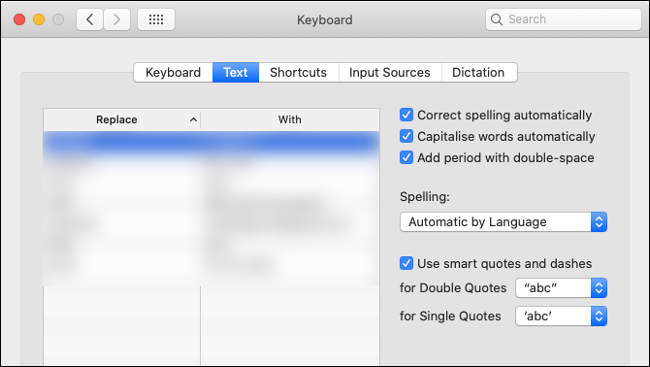The image size is (650, 367).
Task: Open the Shortcuts tab
Action: [x=298, y=73]
